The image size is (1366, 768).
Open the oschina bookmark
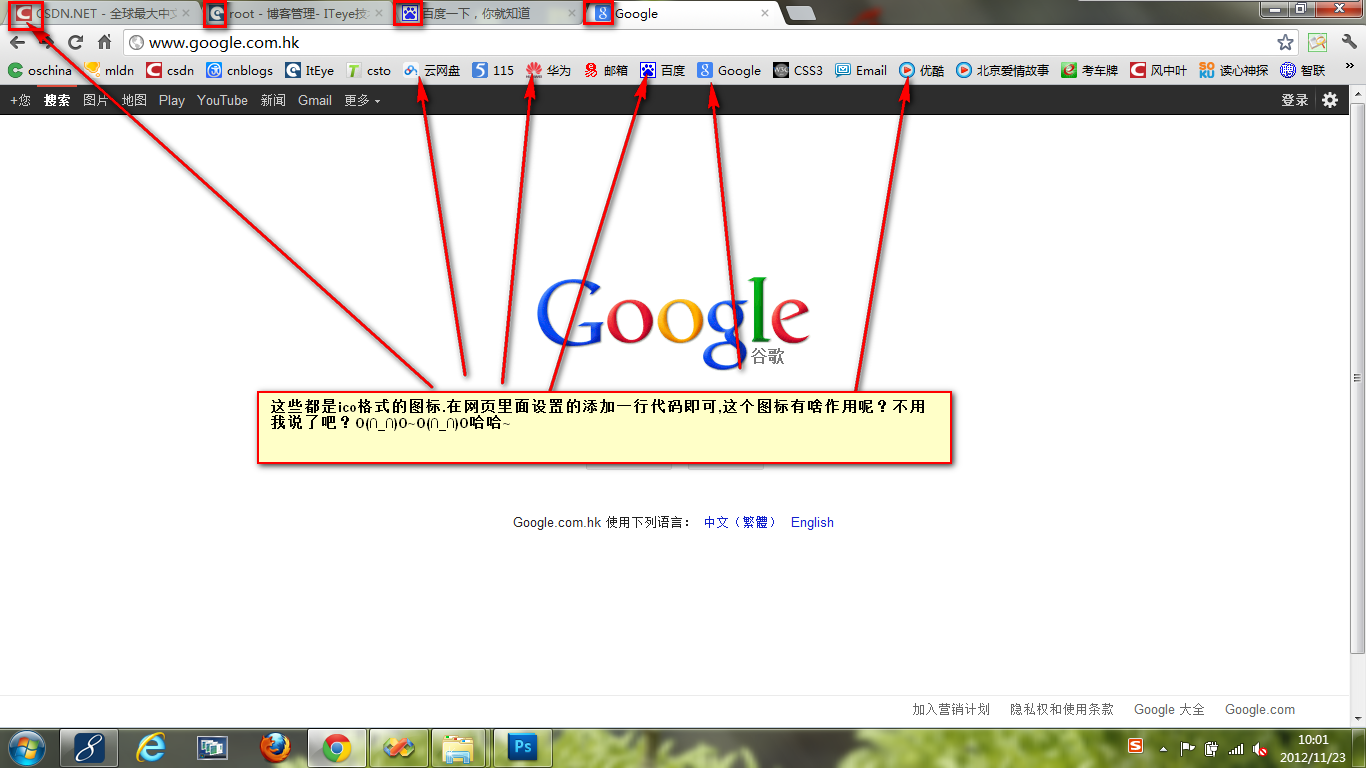coord(40,70)
